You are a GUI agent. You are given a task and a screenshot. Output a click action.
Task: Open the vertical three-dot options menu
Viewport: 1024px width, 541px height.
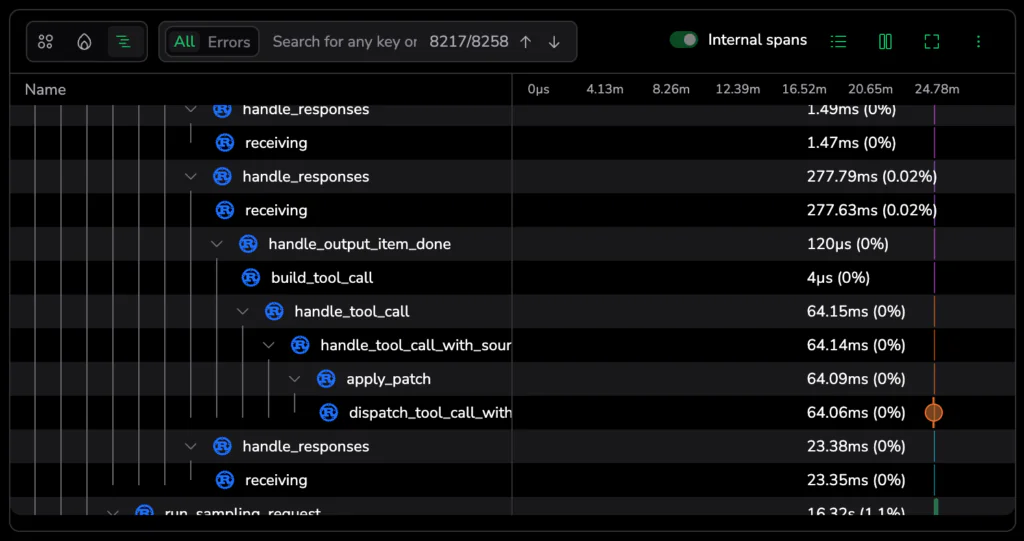[978, 41]
